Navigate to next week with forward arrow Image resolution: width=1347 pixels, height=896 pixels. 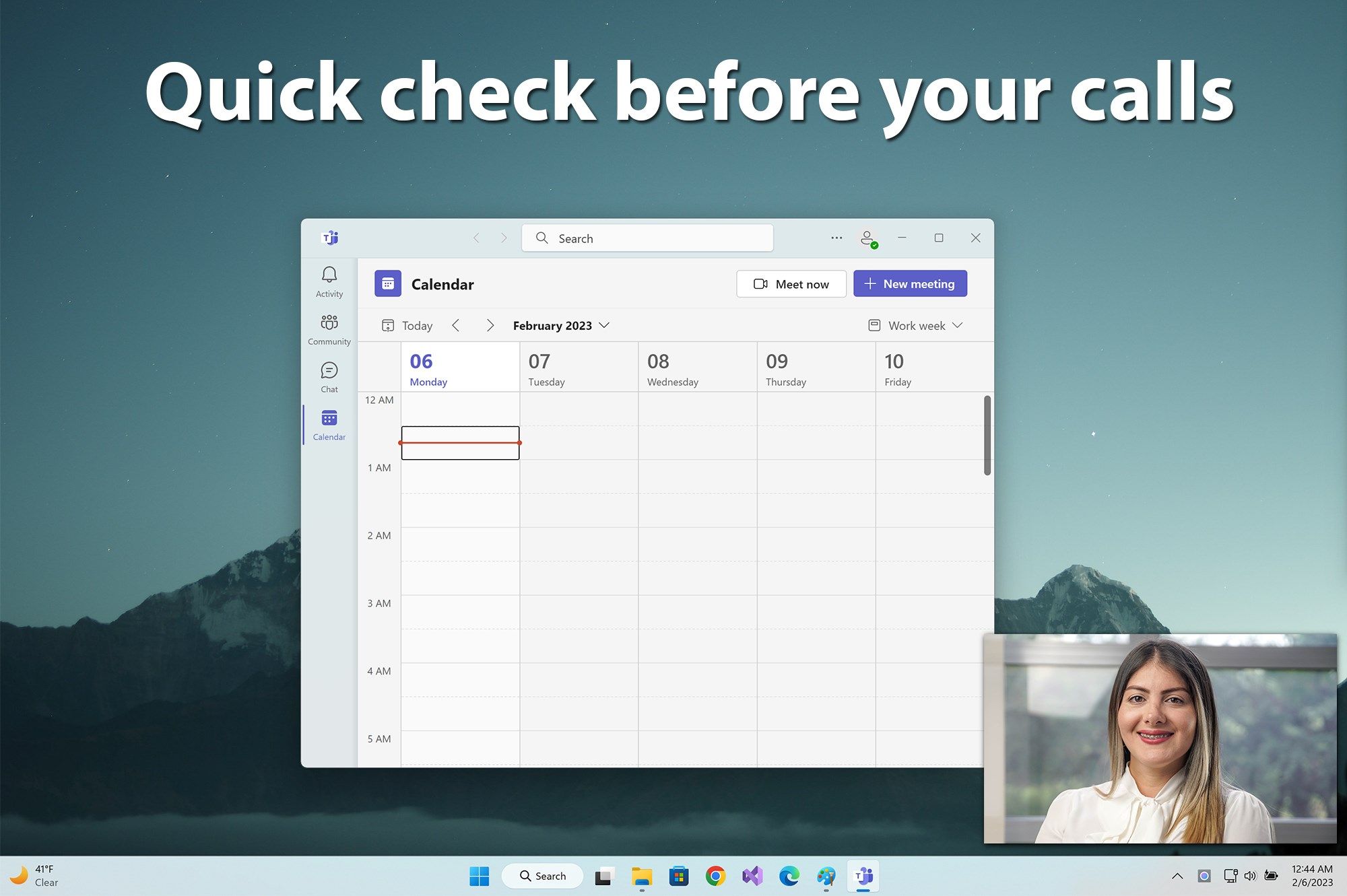pyautogui.click(x=488, y=324)
